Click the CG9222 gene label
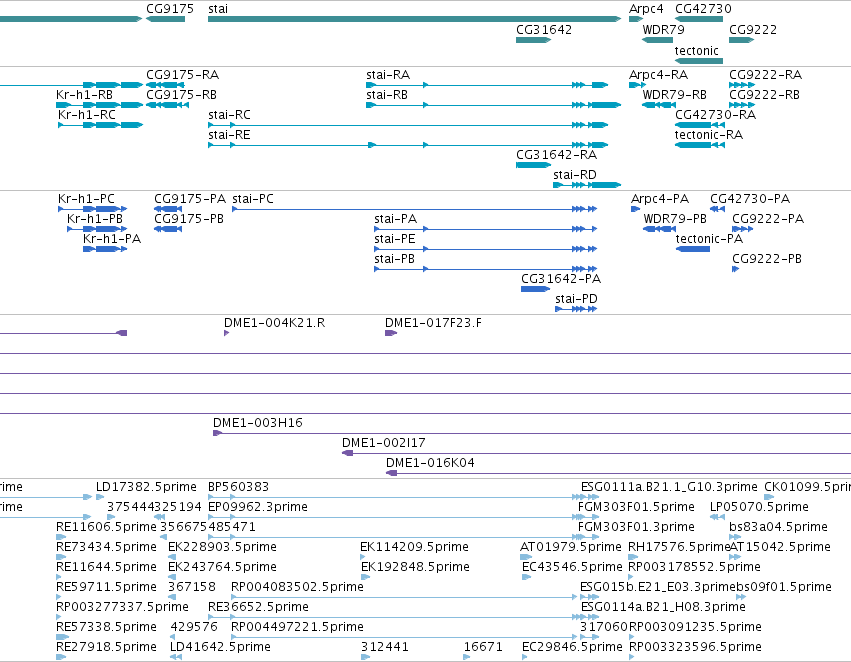The height and width of the screenshot is (662, 851). [753, 30]
